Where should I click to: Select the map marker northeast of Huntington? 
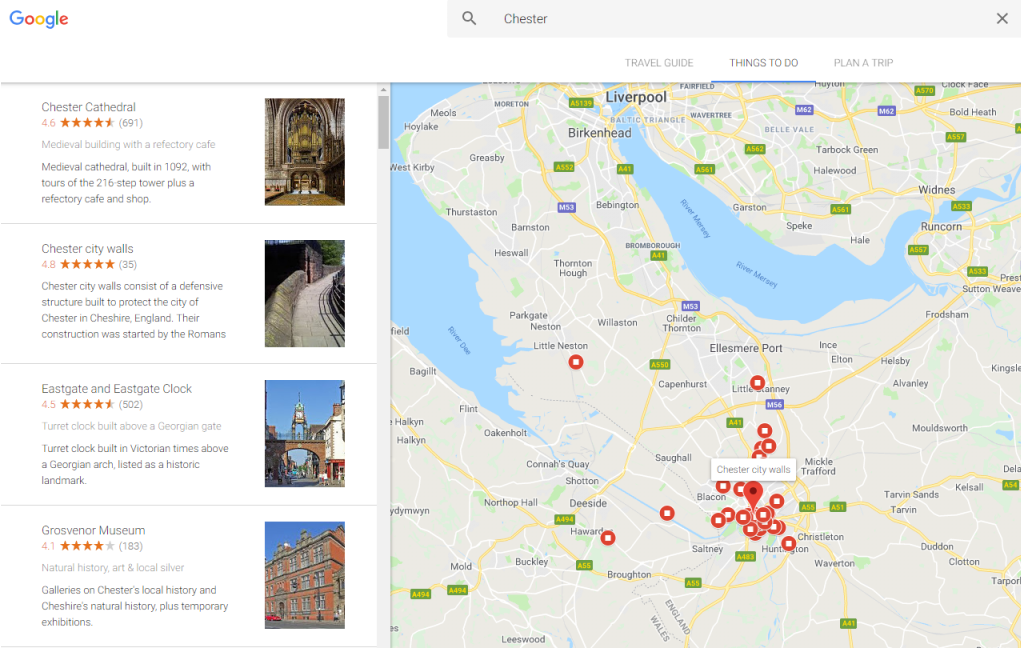[789, 543]
